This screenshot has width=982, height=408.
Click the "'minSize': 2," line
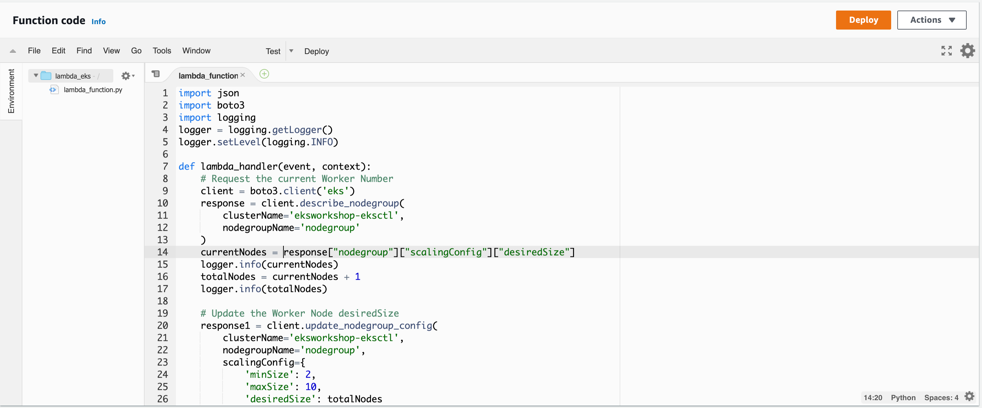pos(281,374)
